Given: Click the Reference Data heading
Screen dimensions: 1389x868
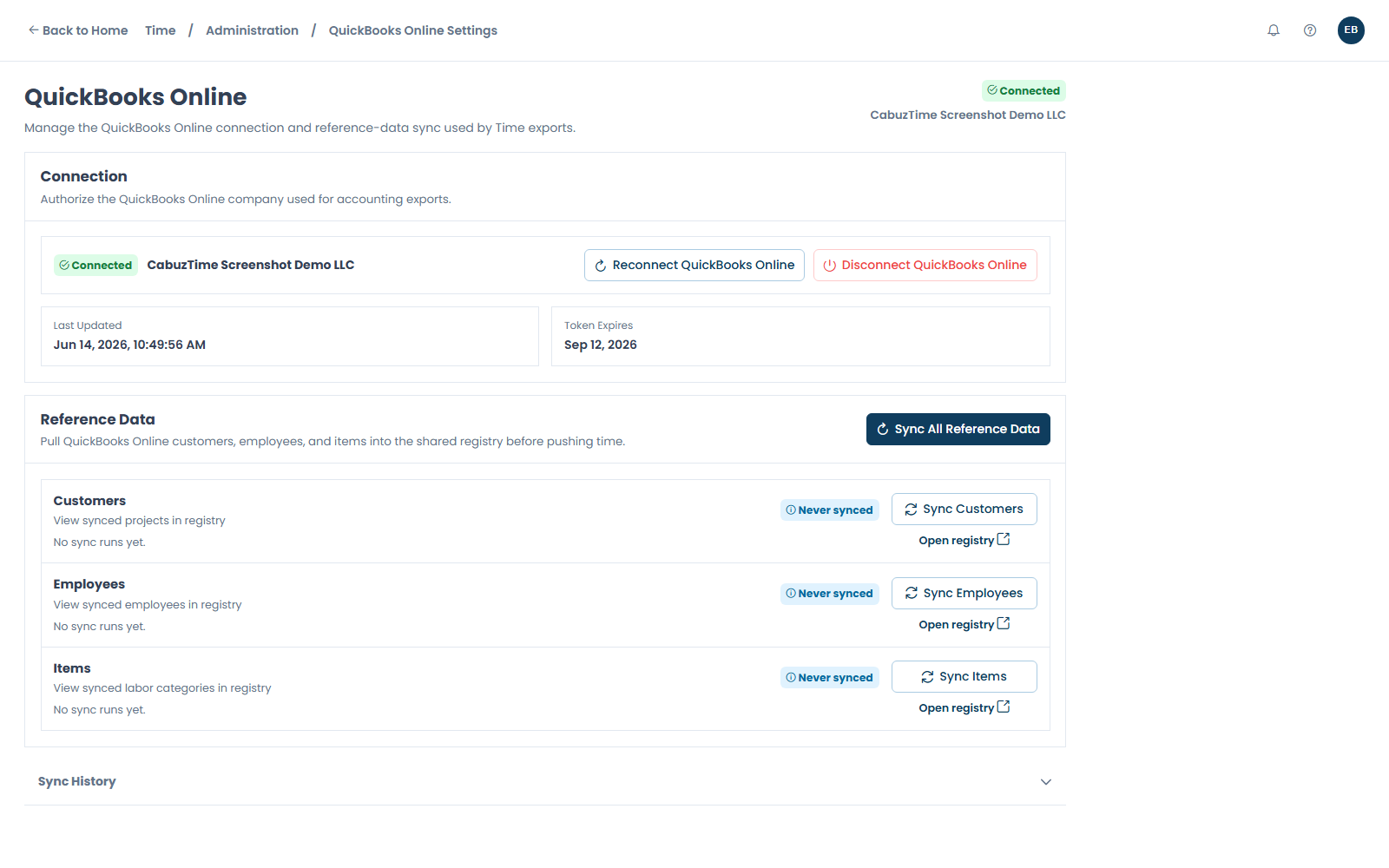Looking at the screenshot, I should [x=98, y=419].
